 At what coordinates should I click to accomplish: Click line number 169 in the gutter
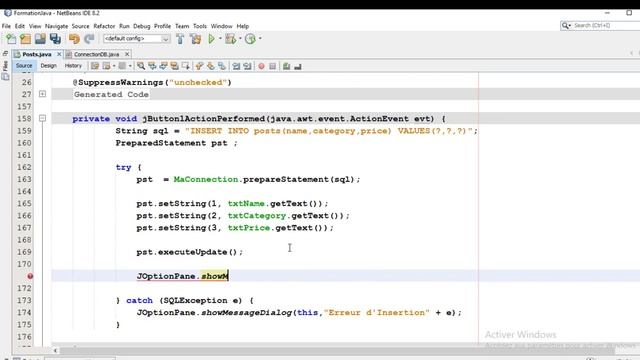point(24,252)
